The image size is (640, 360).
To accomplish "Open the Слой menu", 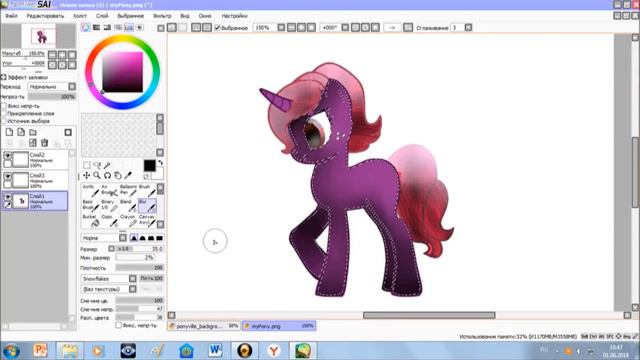I will coord(102,16).
